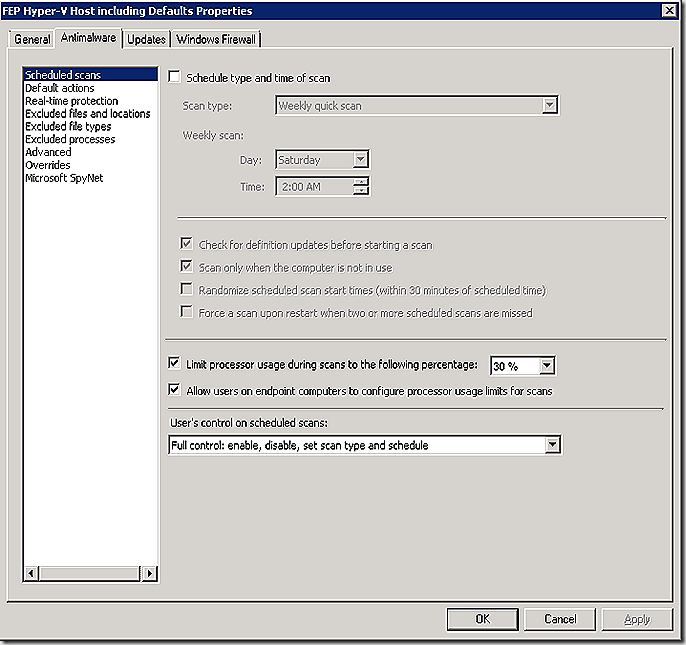Select the Antimalware tab
Image resolution: width=686 pixels, height=645 pixels.
pyautogui.click(x=88, y=38)
